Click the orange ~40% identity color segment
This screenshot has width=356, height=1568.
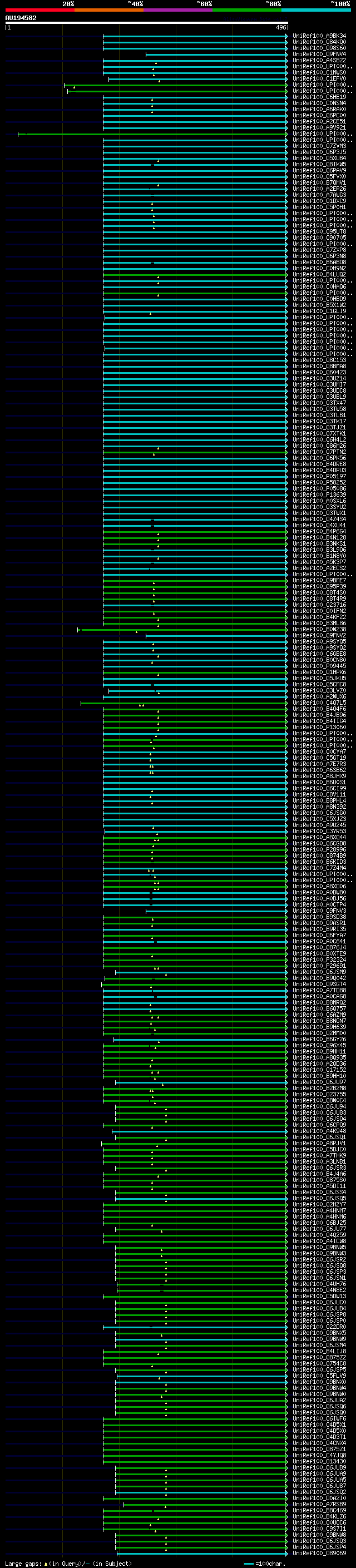(x=109, y=10)
